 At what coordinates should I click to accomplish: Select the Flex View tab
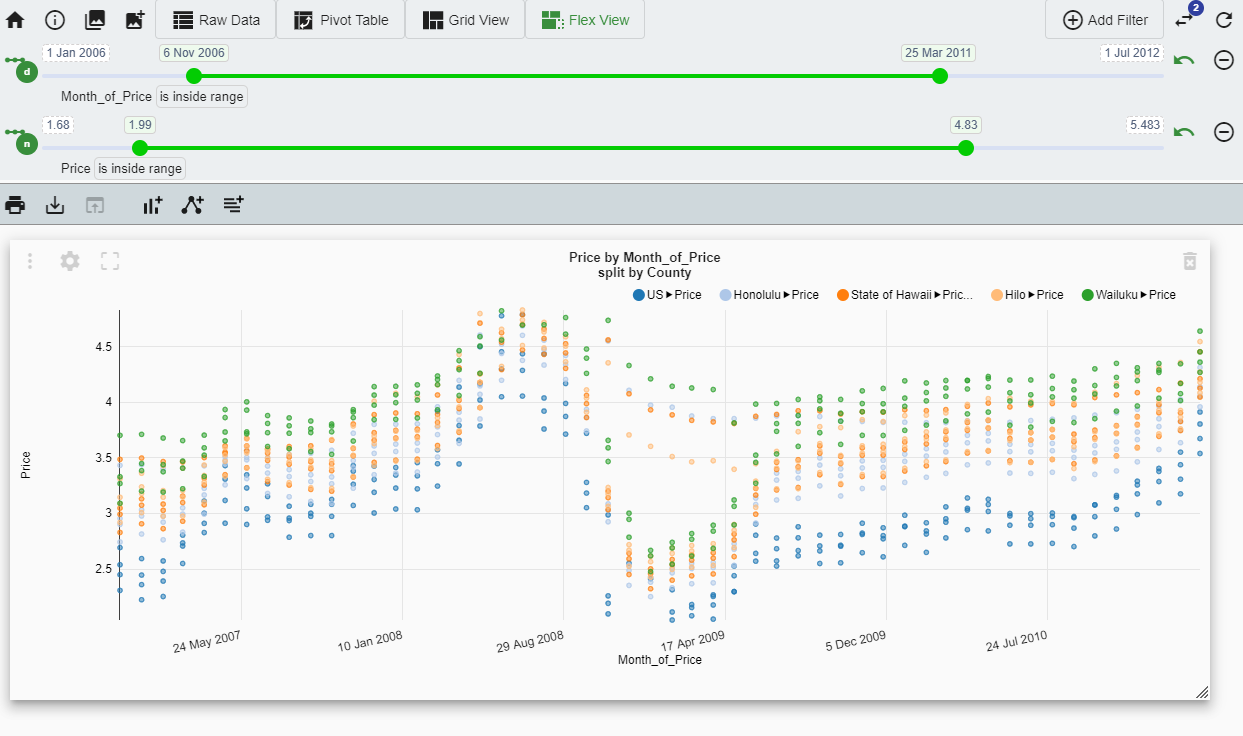pos(585,20)
